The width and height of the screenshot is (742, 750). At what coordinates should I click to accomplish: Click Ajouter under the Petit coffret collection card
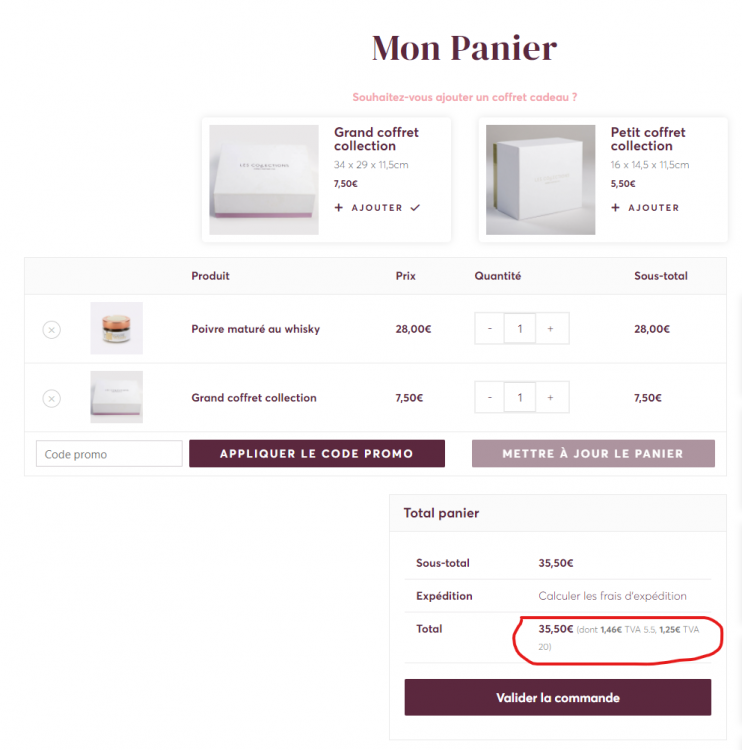[646, 208]
